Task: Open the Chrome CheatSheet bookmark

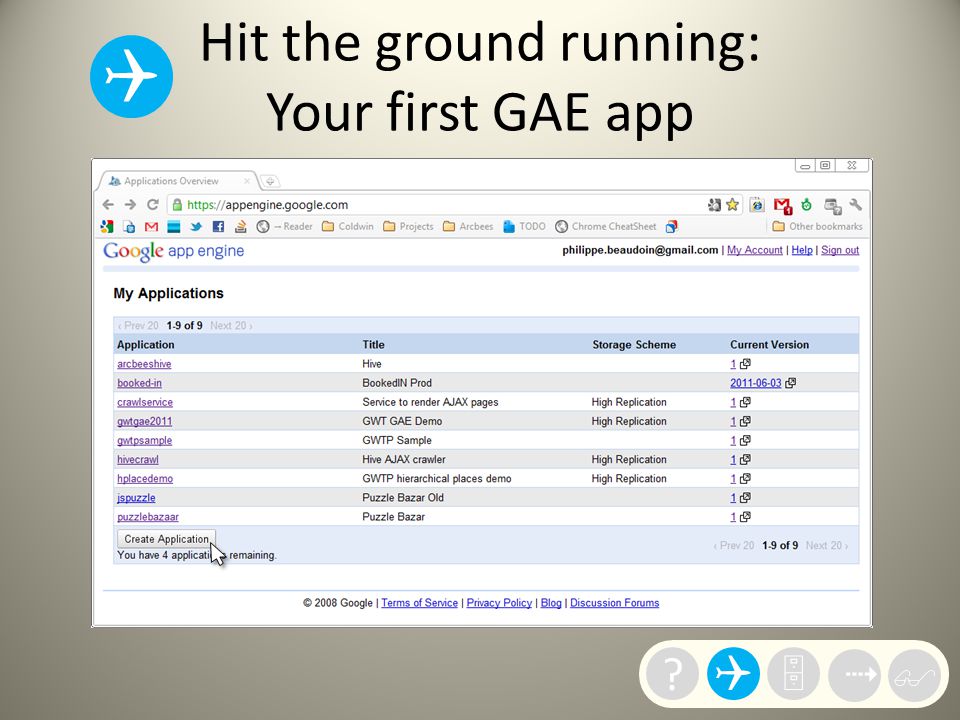Action: [x=606, y=227]
